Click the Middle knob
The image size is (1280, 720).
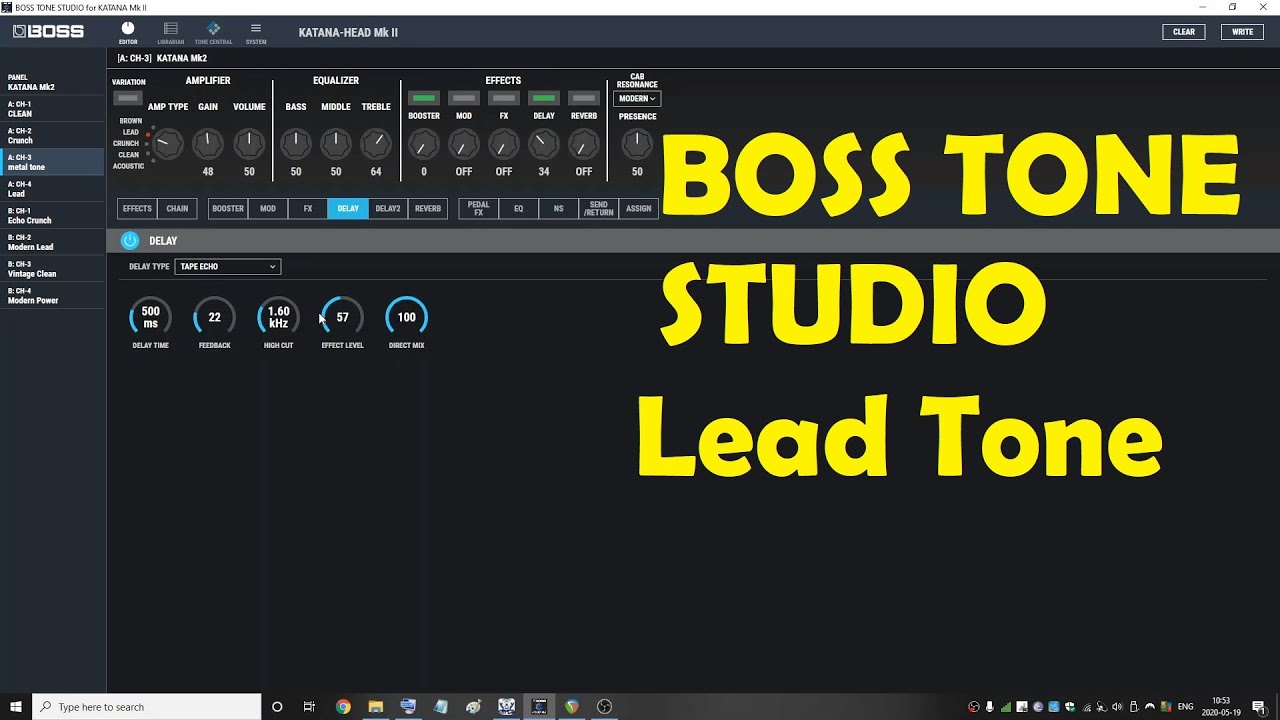pyautogui.click(x=336, y=144)
